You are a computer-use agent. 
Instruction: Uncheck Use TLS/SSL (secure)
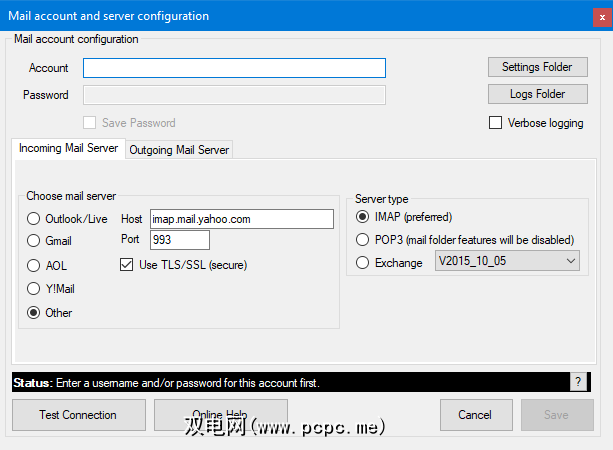pyautogui.click(x=126, y=265)
